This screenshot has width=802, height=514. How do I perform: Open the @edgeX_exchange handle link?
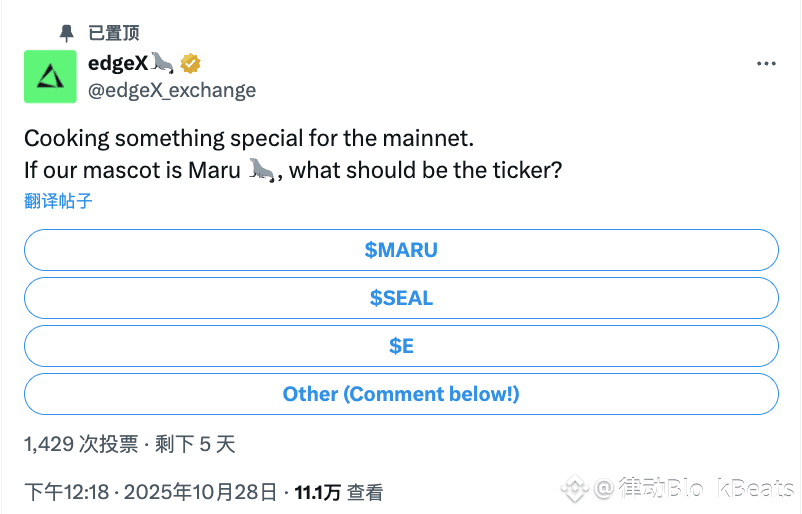[172, 90]
